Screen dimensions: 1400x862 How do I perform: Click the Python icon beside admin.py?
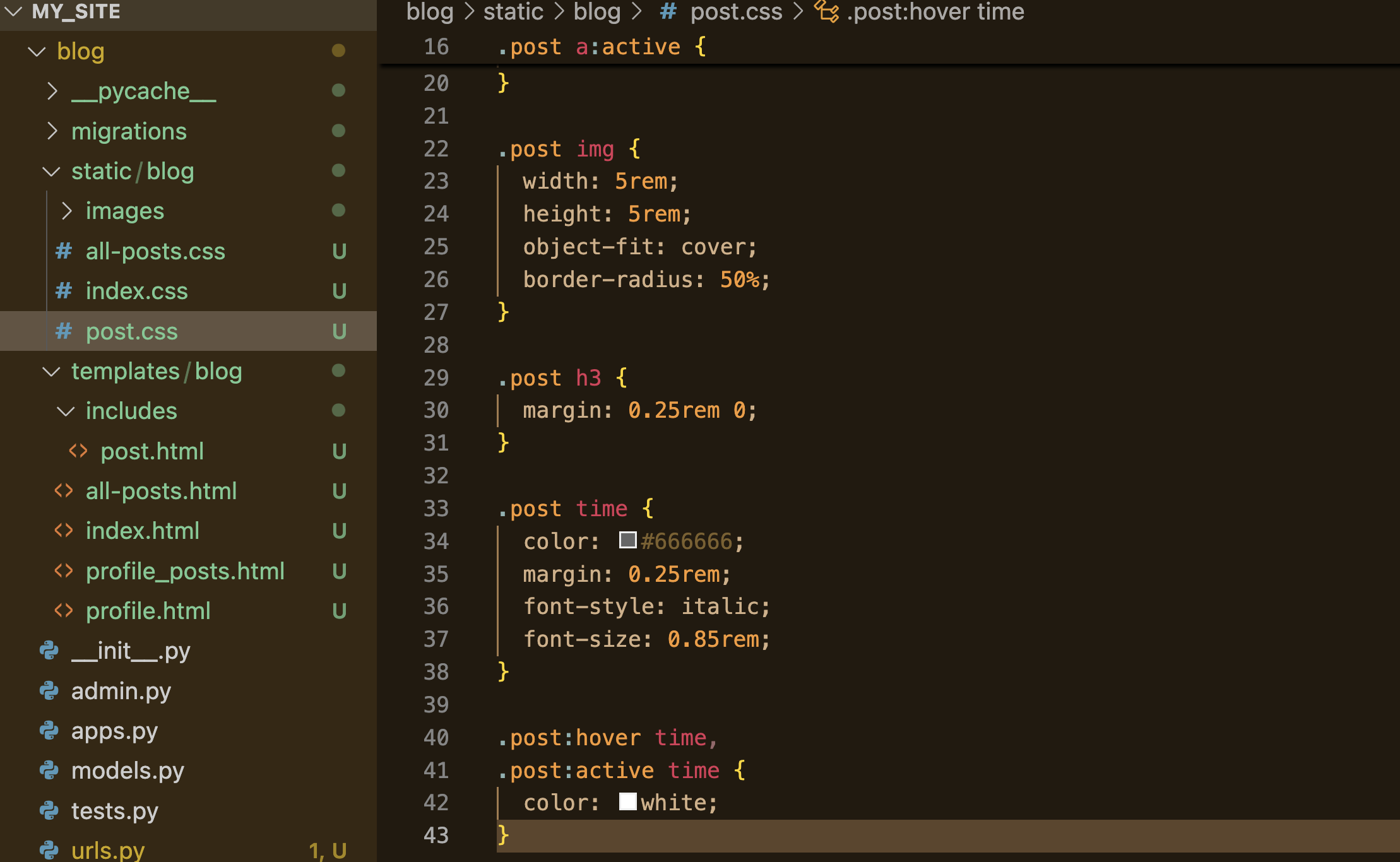tap(49, 691)
